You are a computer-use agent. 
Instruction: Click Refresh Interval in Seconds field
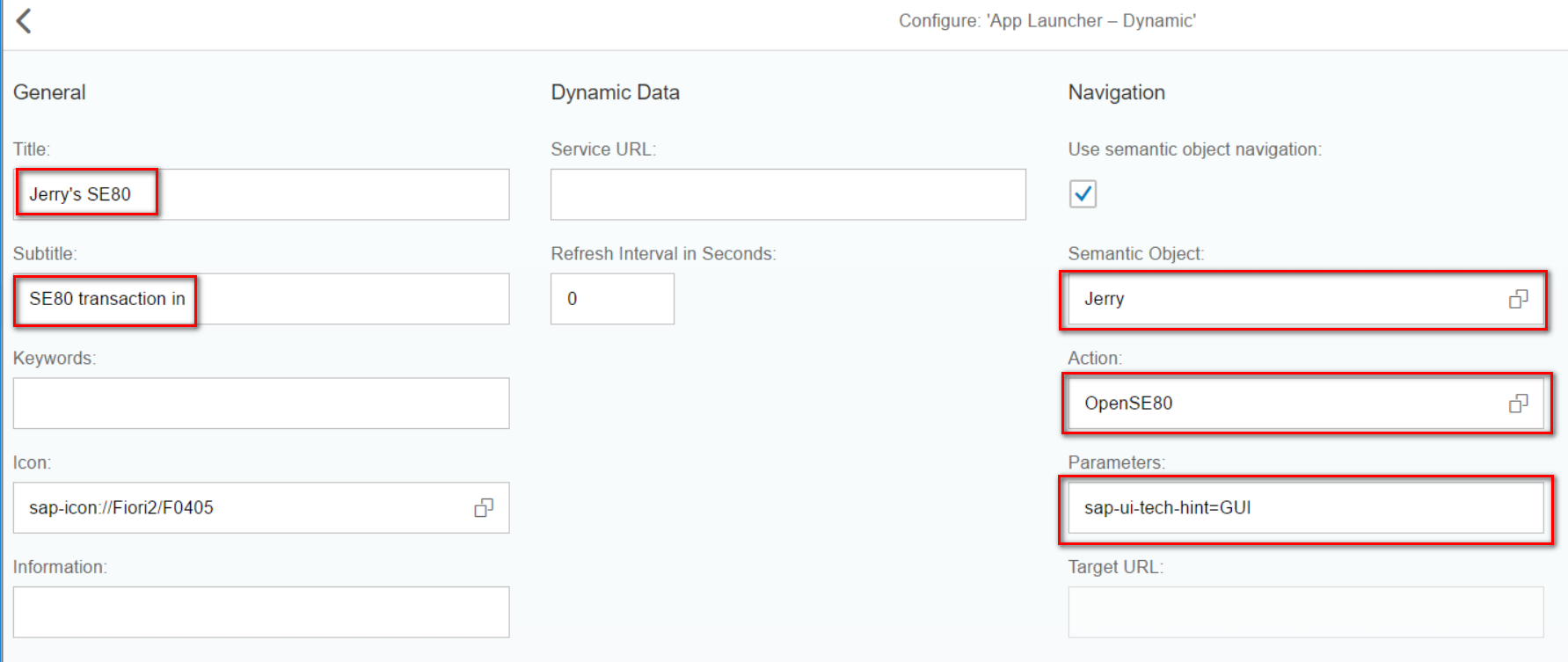click(x=612, y=299)
